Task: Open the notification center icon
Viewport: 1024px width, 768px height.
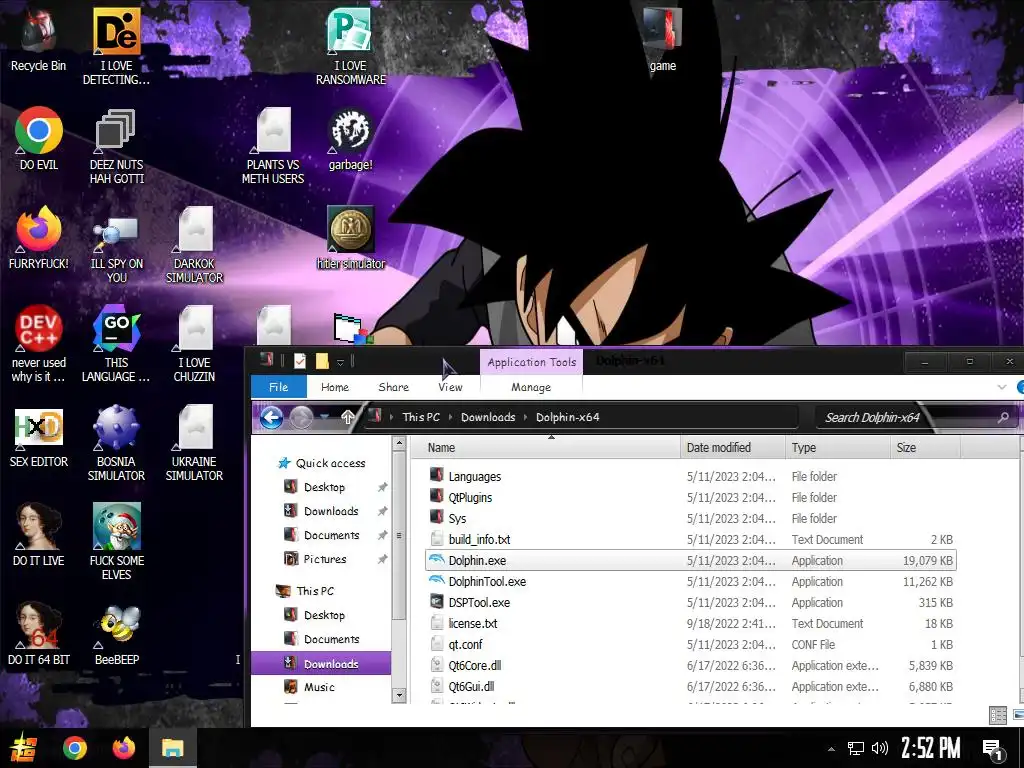Action: point(993,748)
